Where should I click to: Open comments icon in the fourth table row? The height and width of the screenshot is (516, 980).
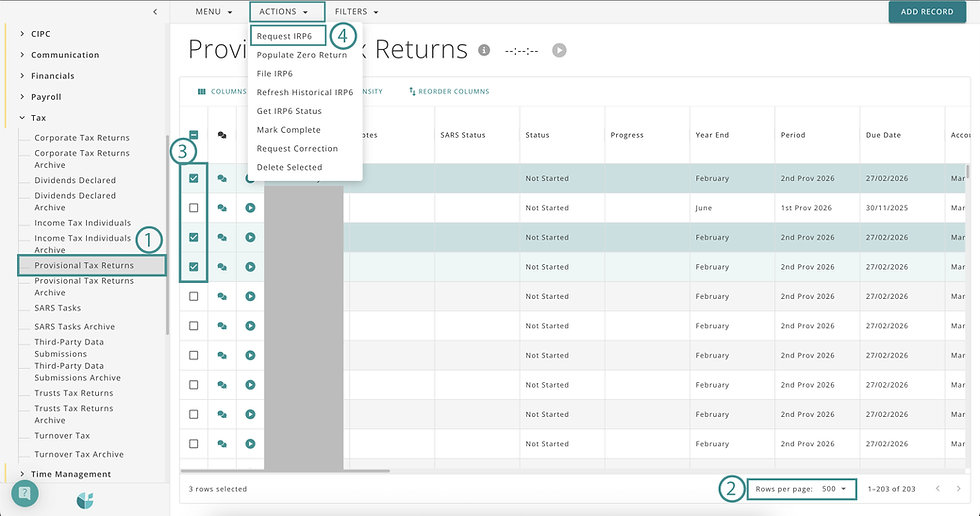[x=222, y=267]
